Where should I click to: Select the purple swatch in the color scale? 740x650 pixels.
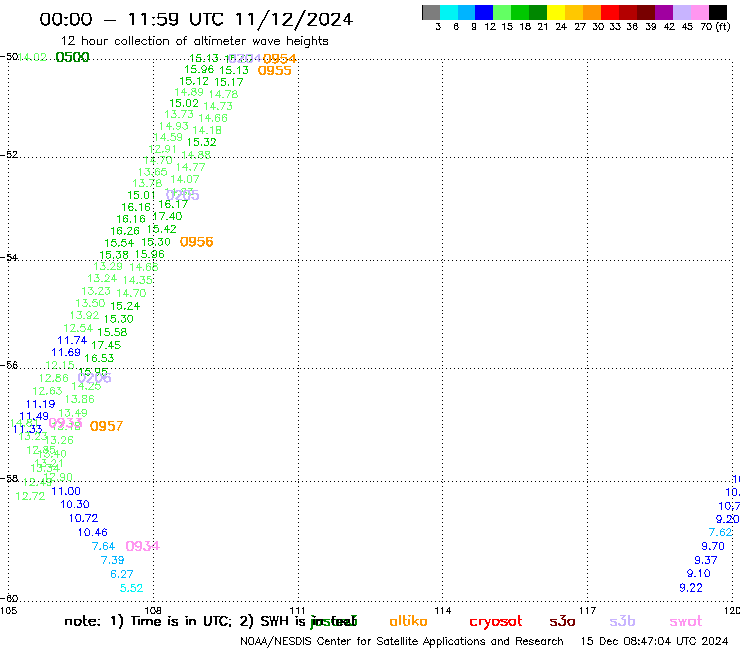point(664,12)
